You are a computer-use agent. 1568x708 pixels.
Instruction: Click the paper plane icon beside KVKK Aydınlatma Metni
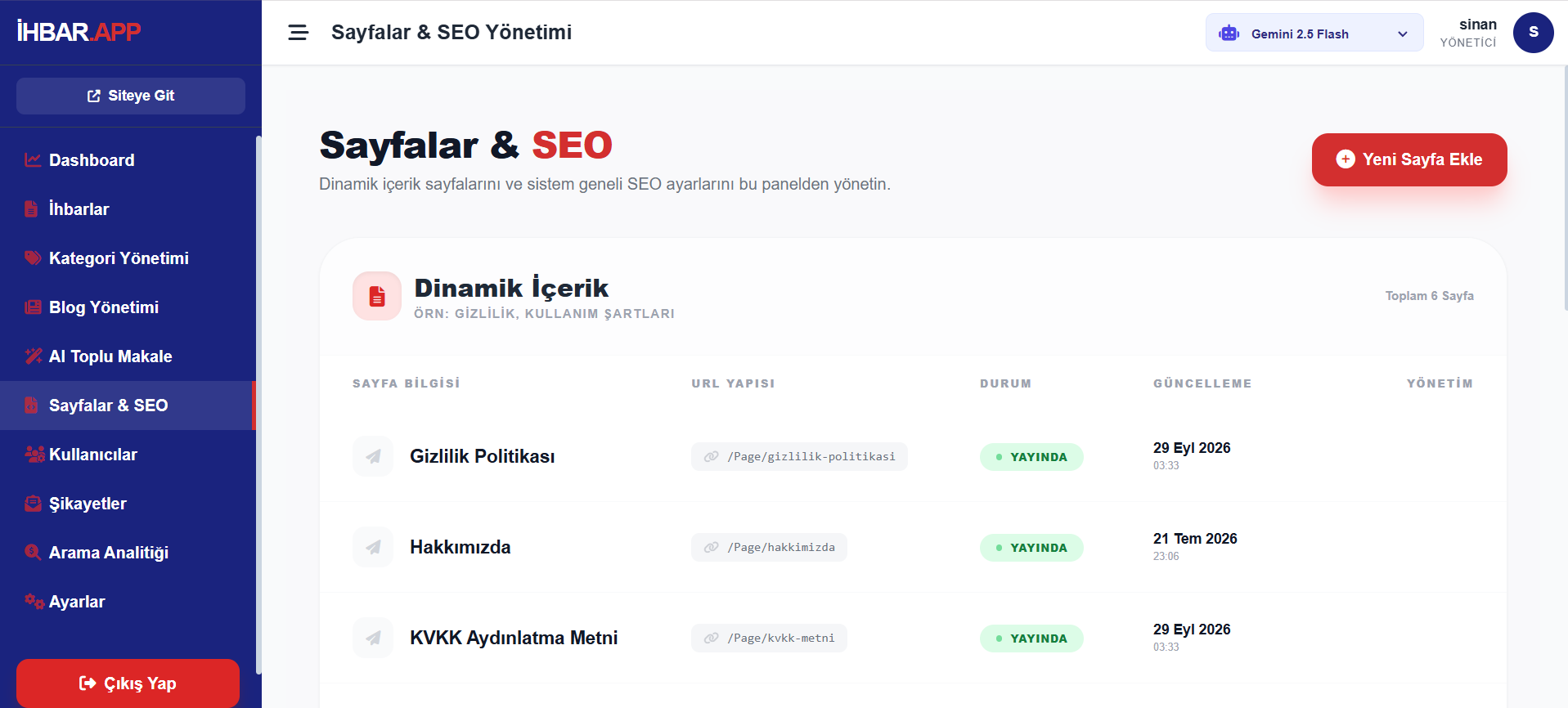click(x=373, y=638)
